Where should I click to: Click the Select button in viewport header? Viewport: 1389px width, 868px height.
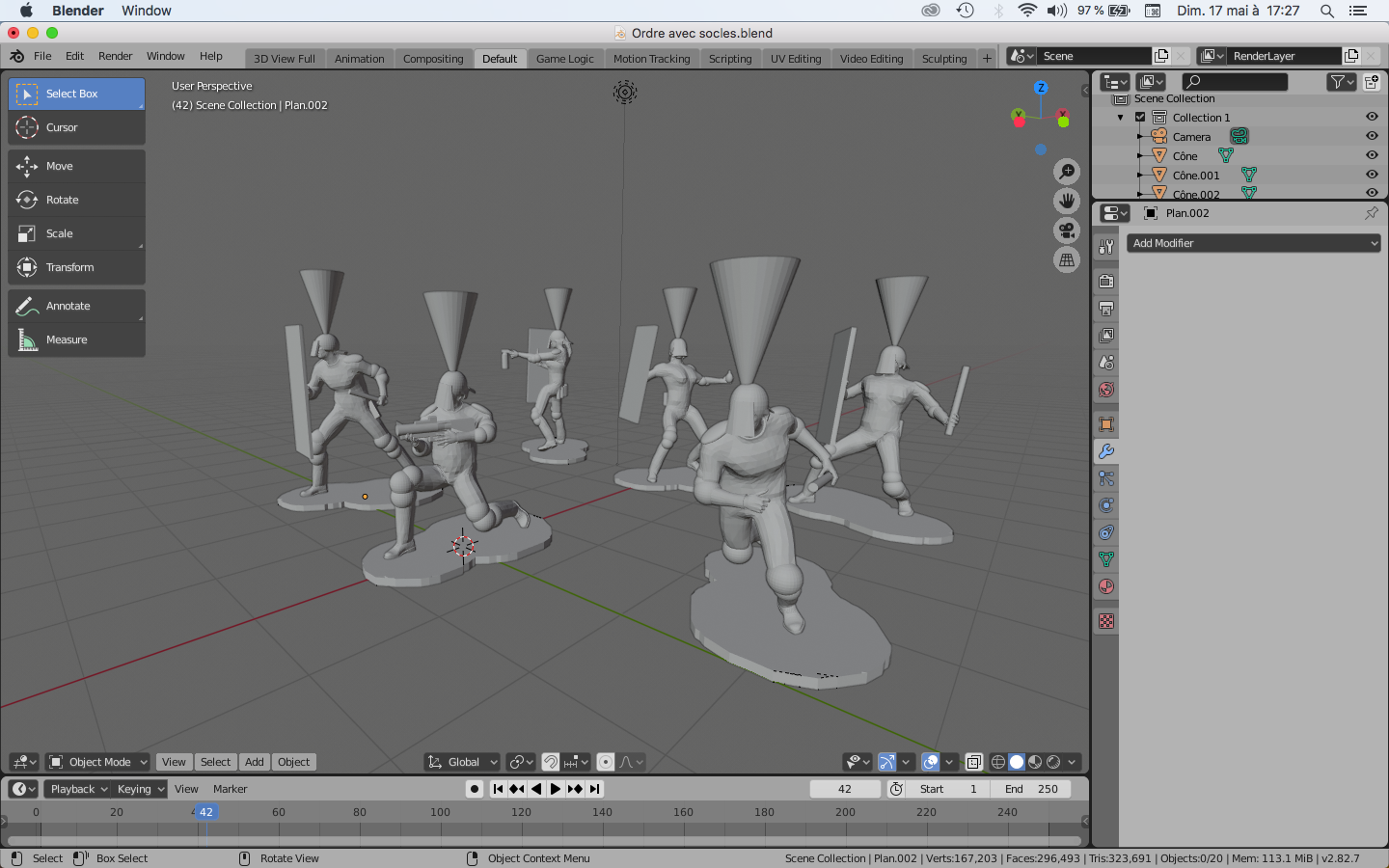pos(215,762)
